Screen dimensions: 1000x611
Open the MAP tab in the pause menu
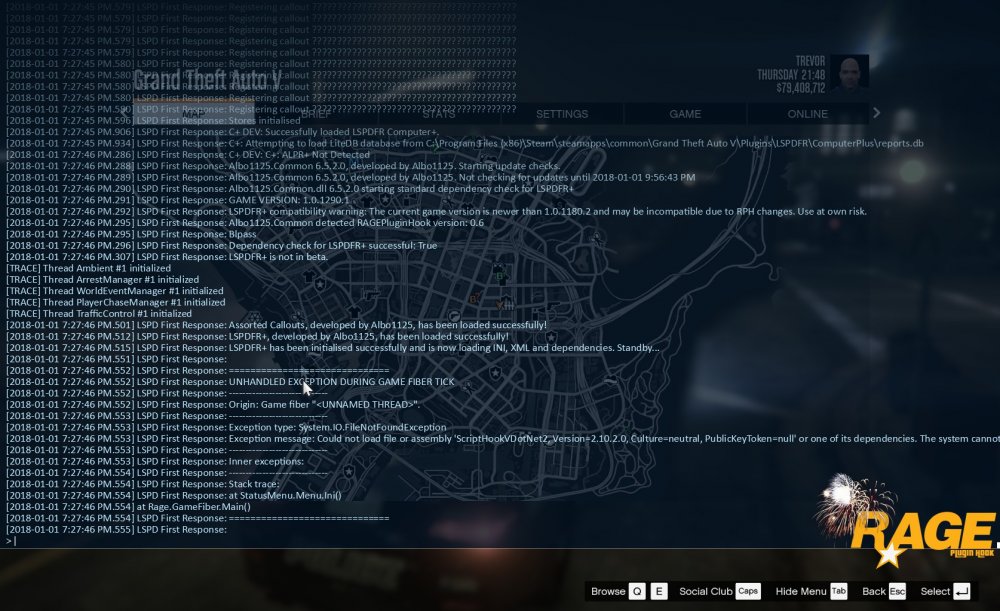point(194,114)
